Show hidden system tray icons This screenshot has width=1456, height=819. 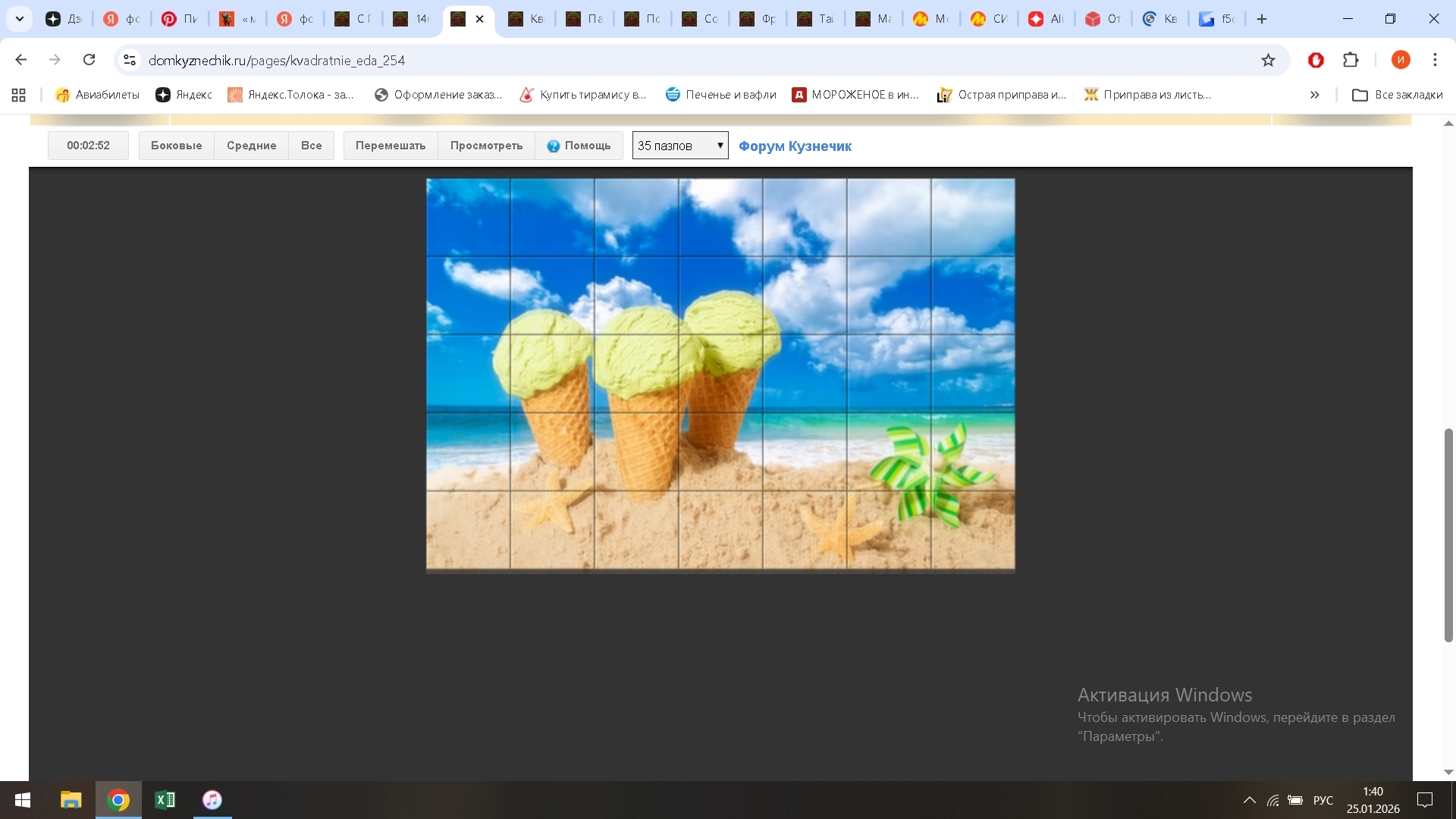[1249, 800]
